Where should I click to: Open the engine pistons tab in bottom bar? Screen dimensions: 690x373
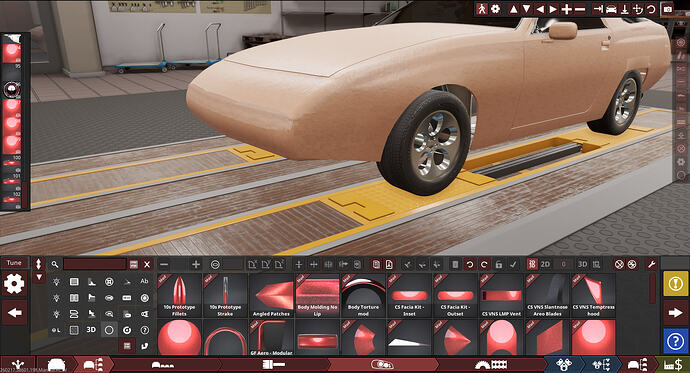[564, 365]
